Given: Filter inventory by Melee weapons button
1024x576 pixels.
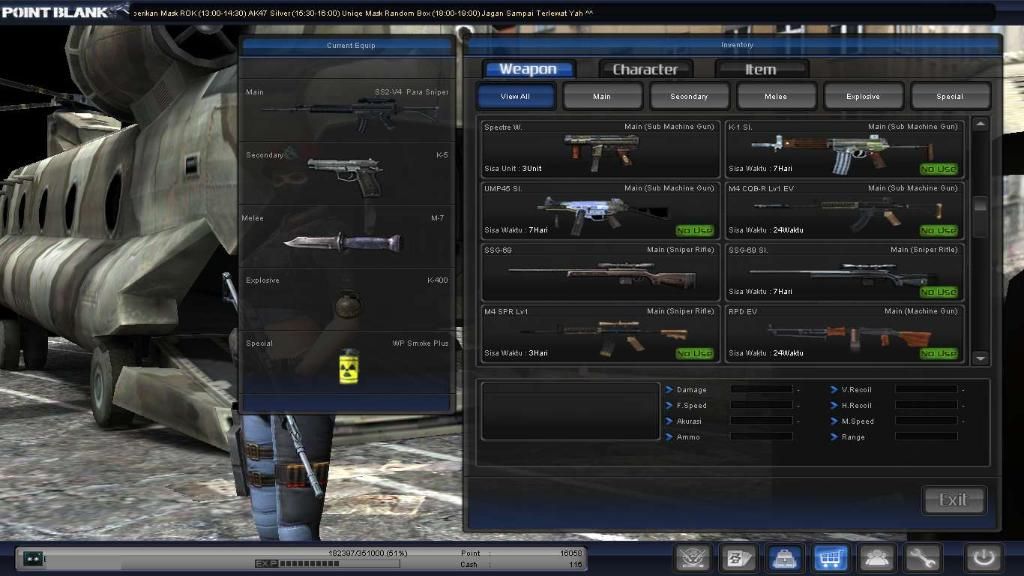Looking at the screenshot, I should point(776,96).
